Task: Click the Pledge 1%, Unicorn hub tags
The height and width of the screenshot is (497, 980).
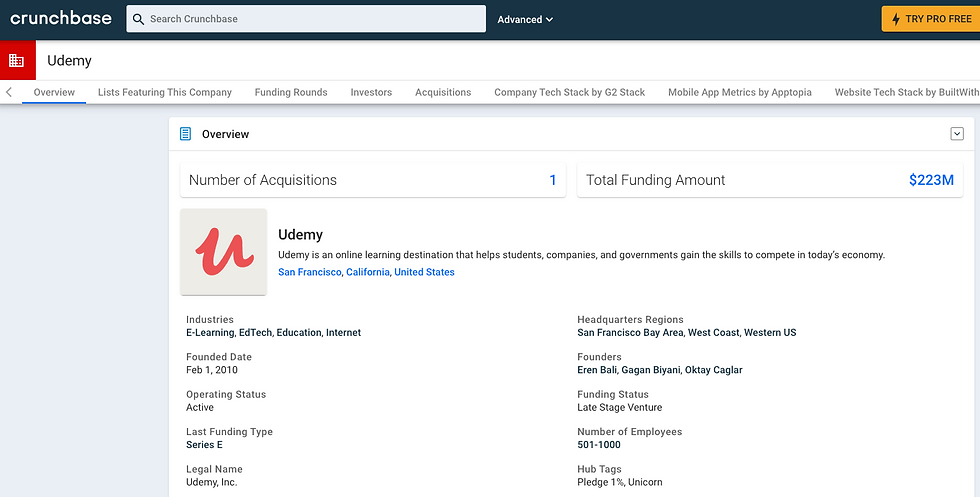Action: 620,483
